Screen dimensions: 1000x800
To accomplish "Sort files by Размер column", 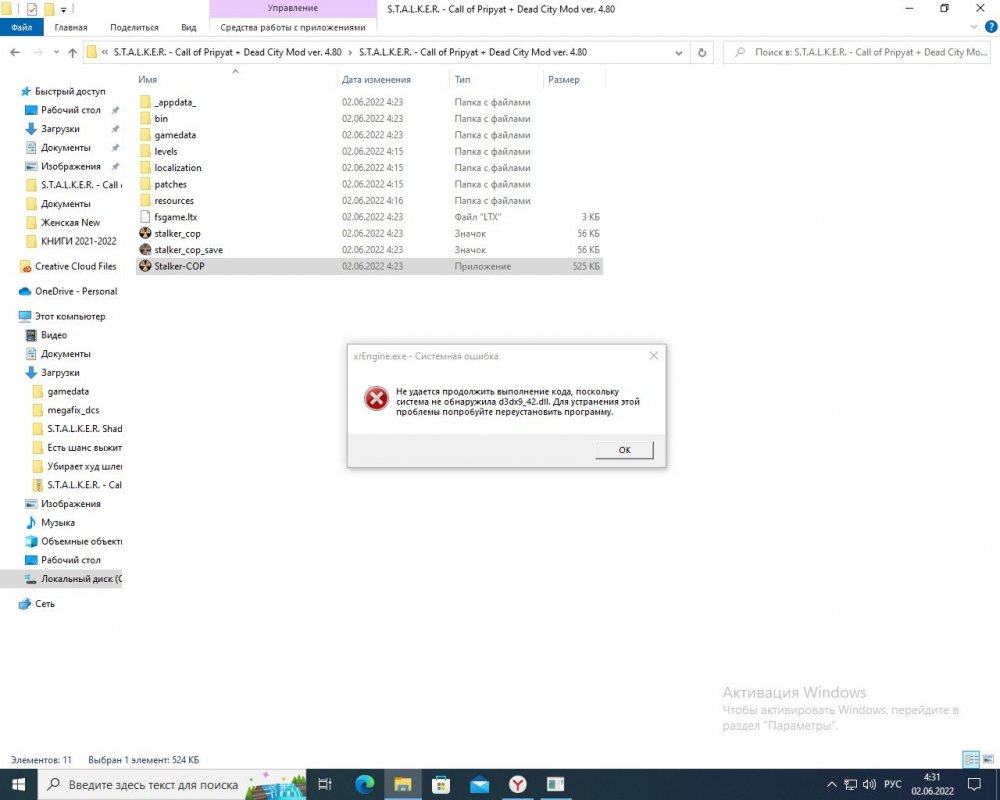I will (564, 80).
